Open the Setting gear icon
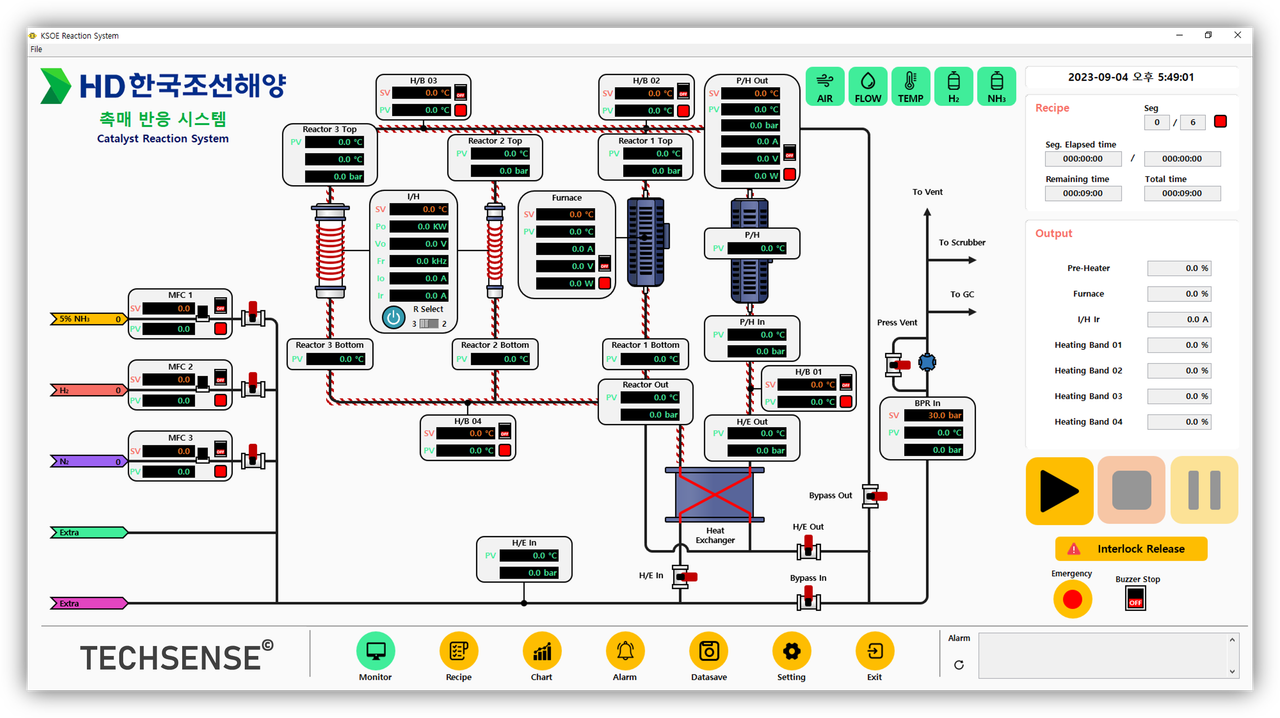The height and width of the screenshot is (718, 1280). pyautogui.click(x=791, y=652)
